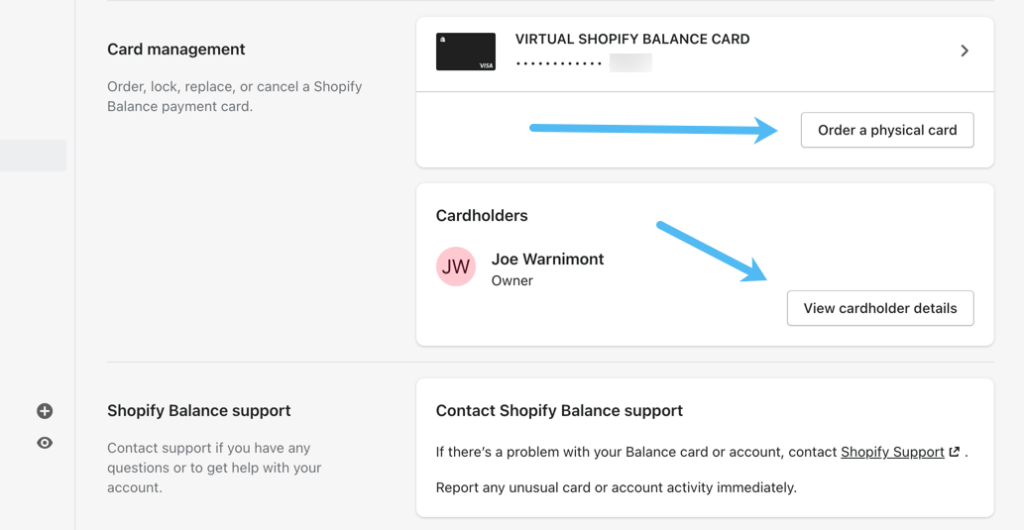Click the report unusual activity text
This screenshot has width=1024, height=530.
pos(616,488)
